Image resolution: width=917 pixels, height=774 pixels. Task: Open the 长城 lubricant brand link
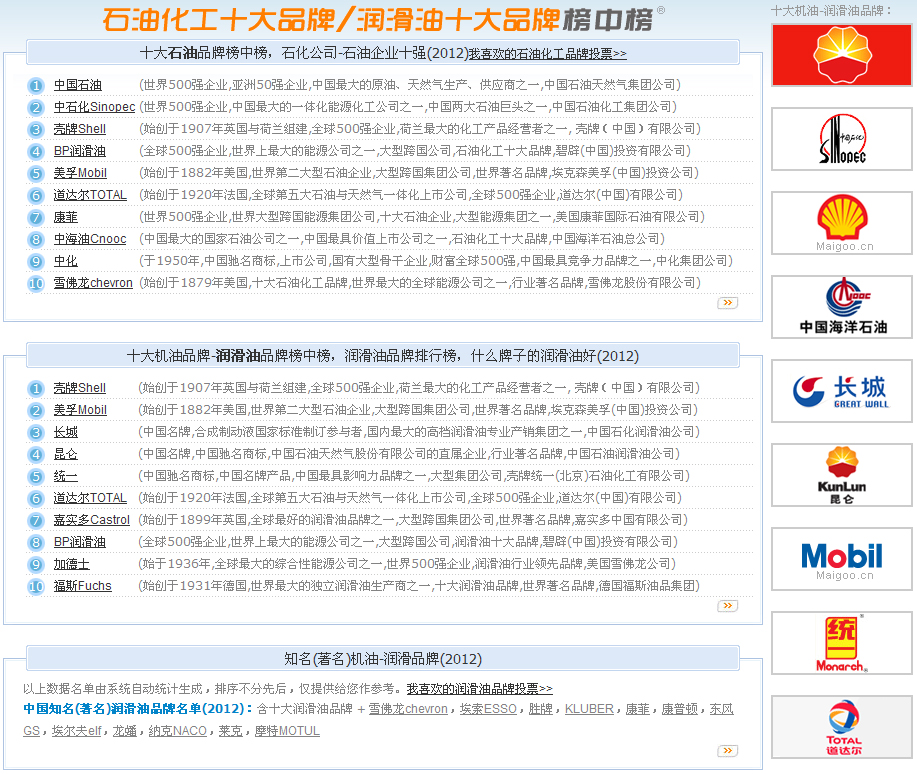pyautogui.click(x=66, y=432)
